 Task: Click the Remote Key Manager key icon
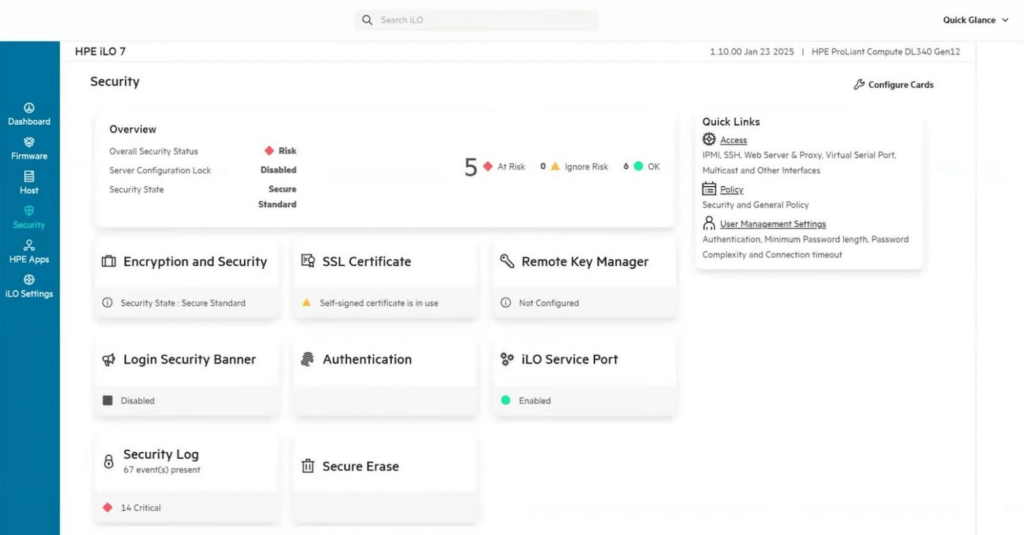tap(507, 261)
